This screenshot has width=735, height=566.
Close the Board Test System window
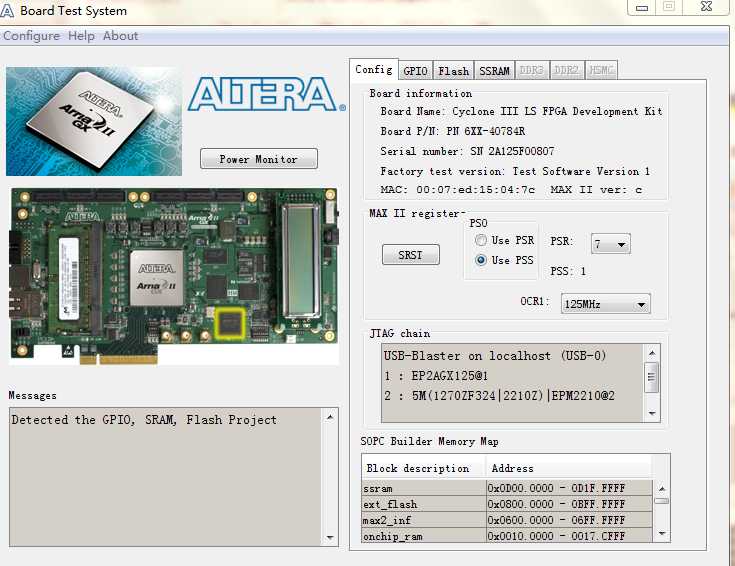point(706,7)
